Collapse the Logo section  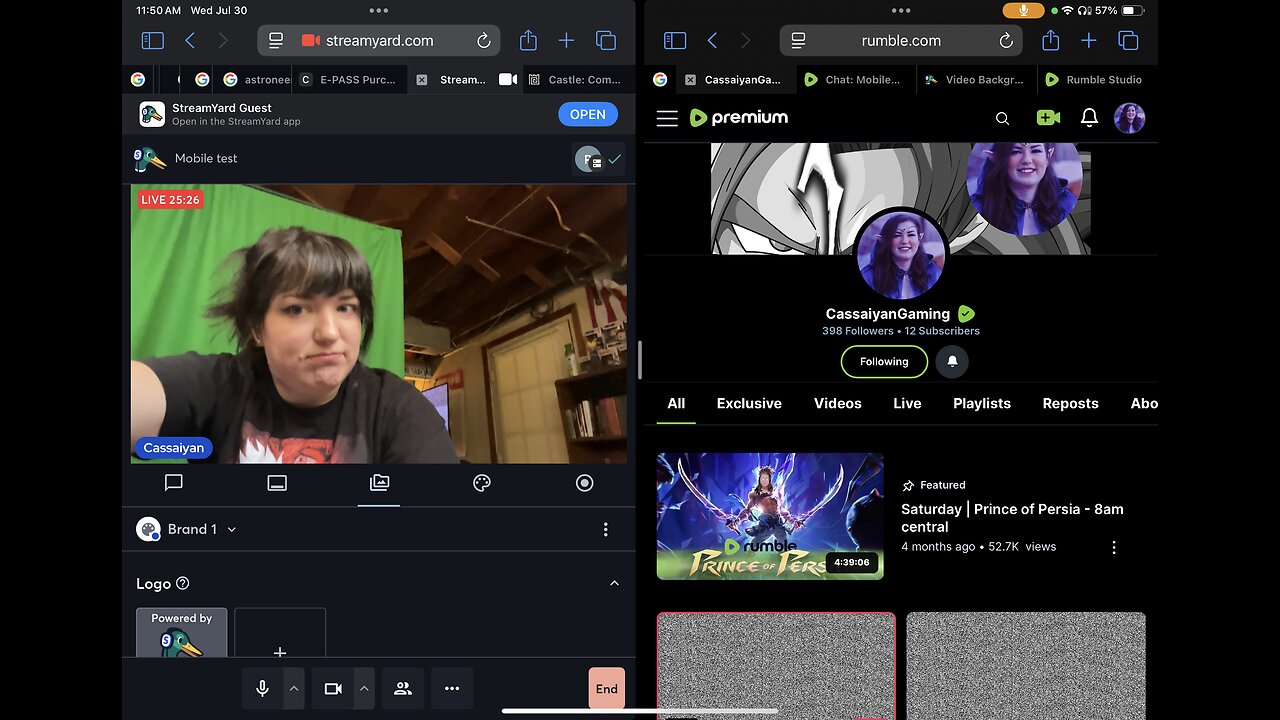pyautogui.click(x=614, y=583)
